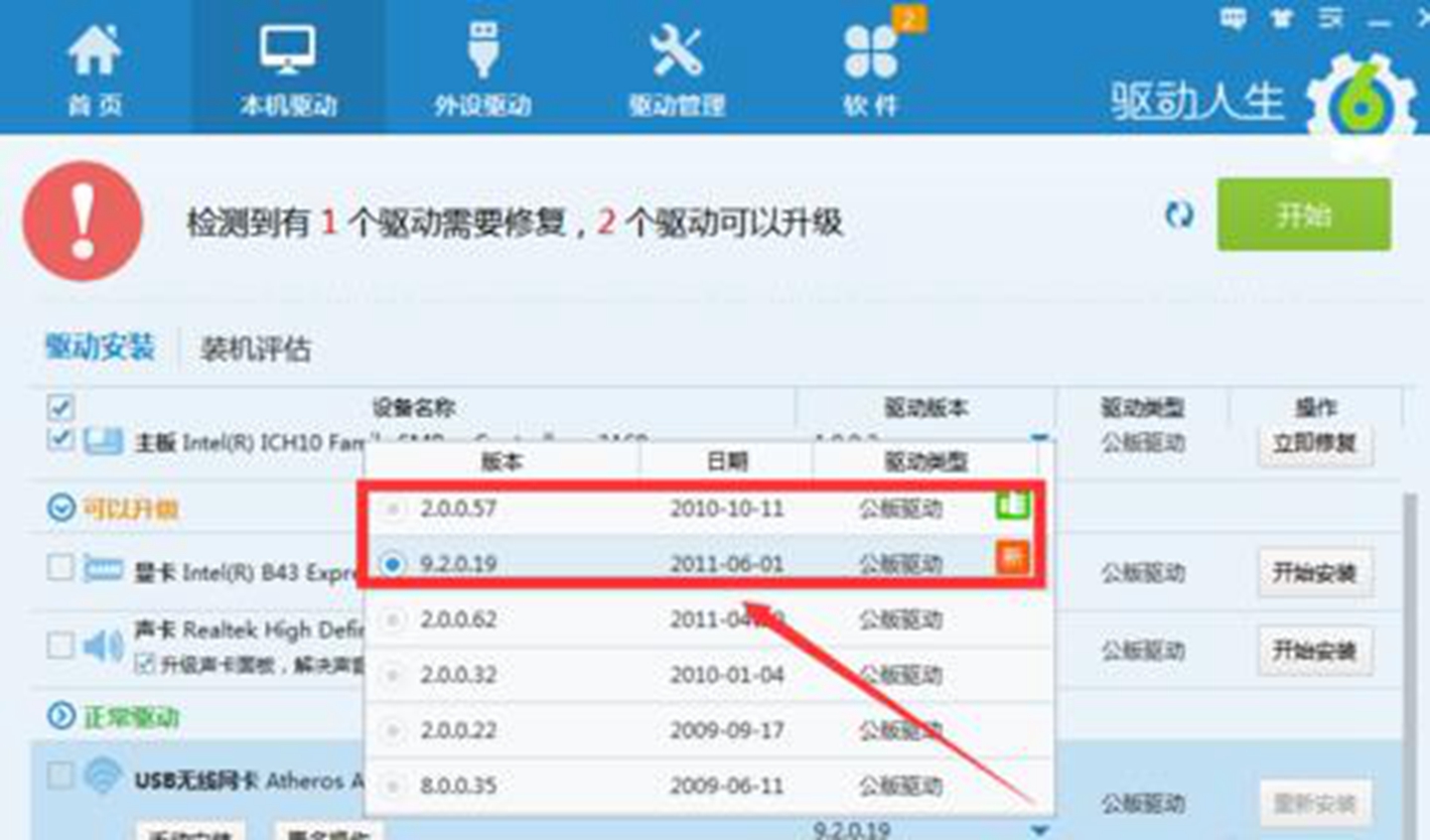Open the 9.2.0.19 version dropdown arrow at bottom
This screenshot has height=840, width=1430.
[x=1040, y=830]
